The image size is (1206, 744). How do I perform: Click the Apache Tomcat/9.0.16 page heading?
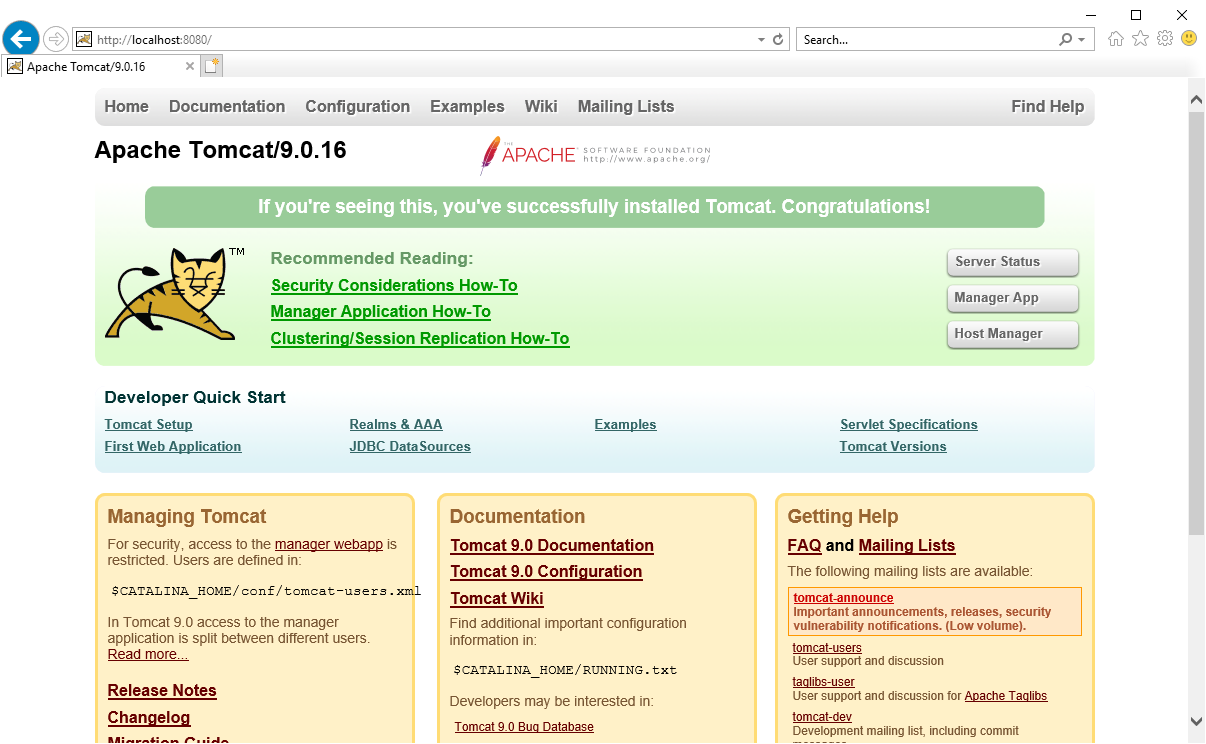(x=220, y=150)
